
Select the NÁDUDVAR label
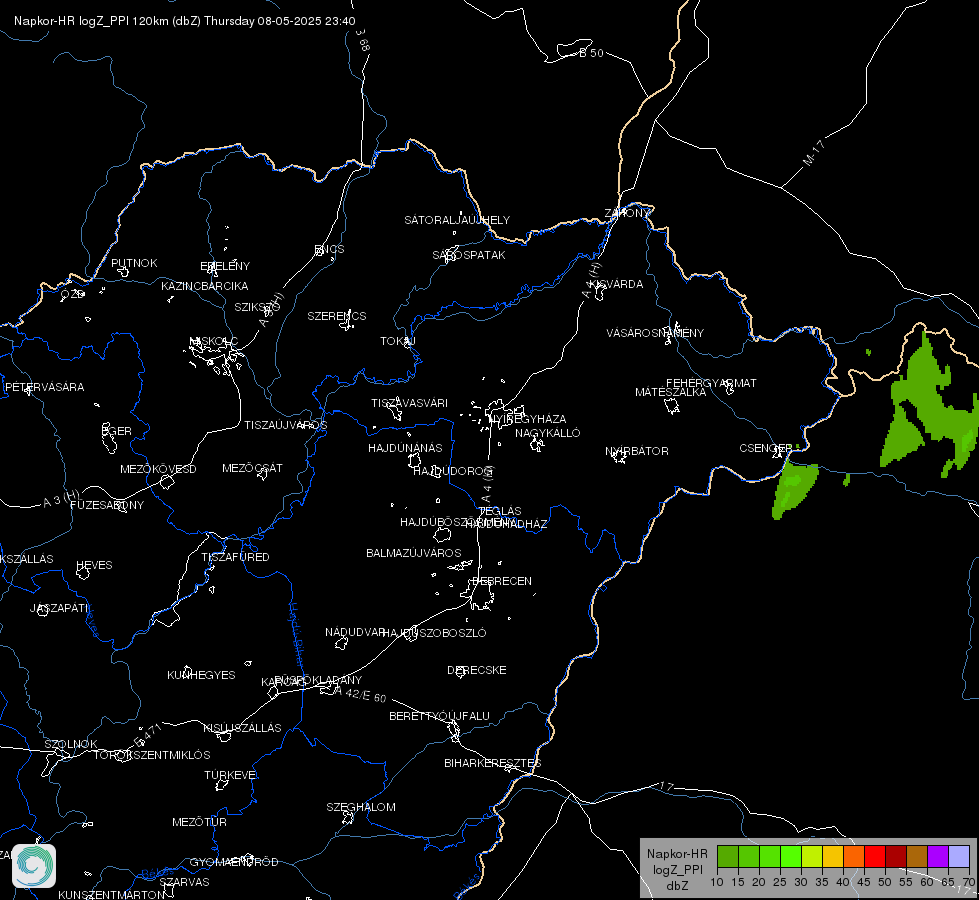(x=355, y=632)
